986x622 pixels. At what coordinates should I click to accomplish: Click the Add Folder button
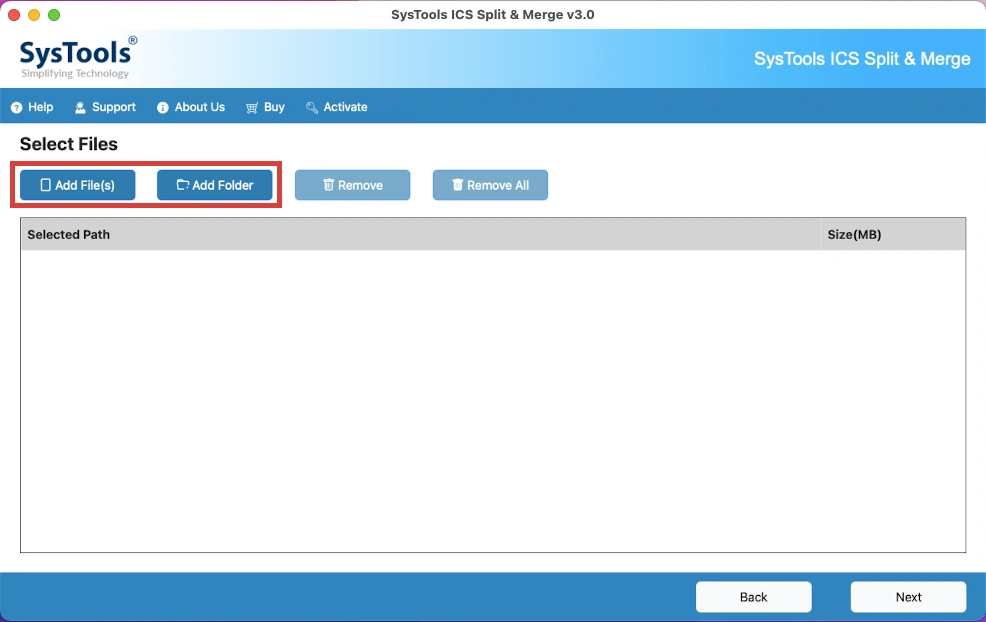[214, 185]
